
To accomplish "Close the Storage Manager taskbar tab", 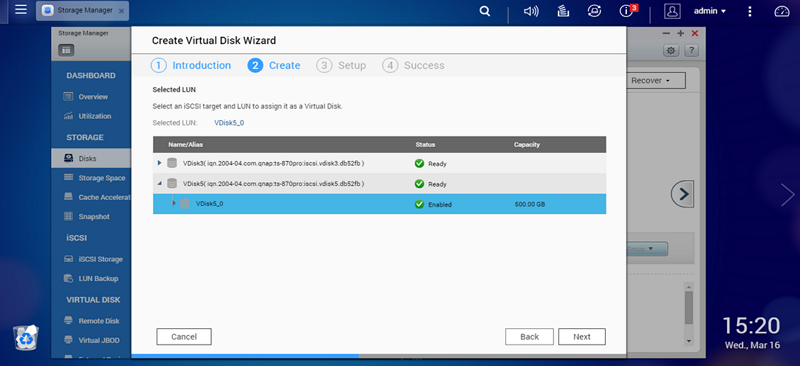I will tap(121, 11).
